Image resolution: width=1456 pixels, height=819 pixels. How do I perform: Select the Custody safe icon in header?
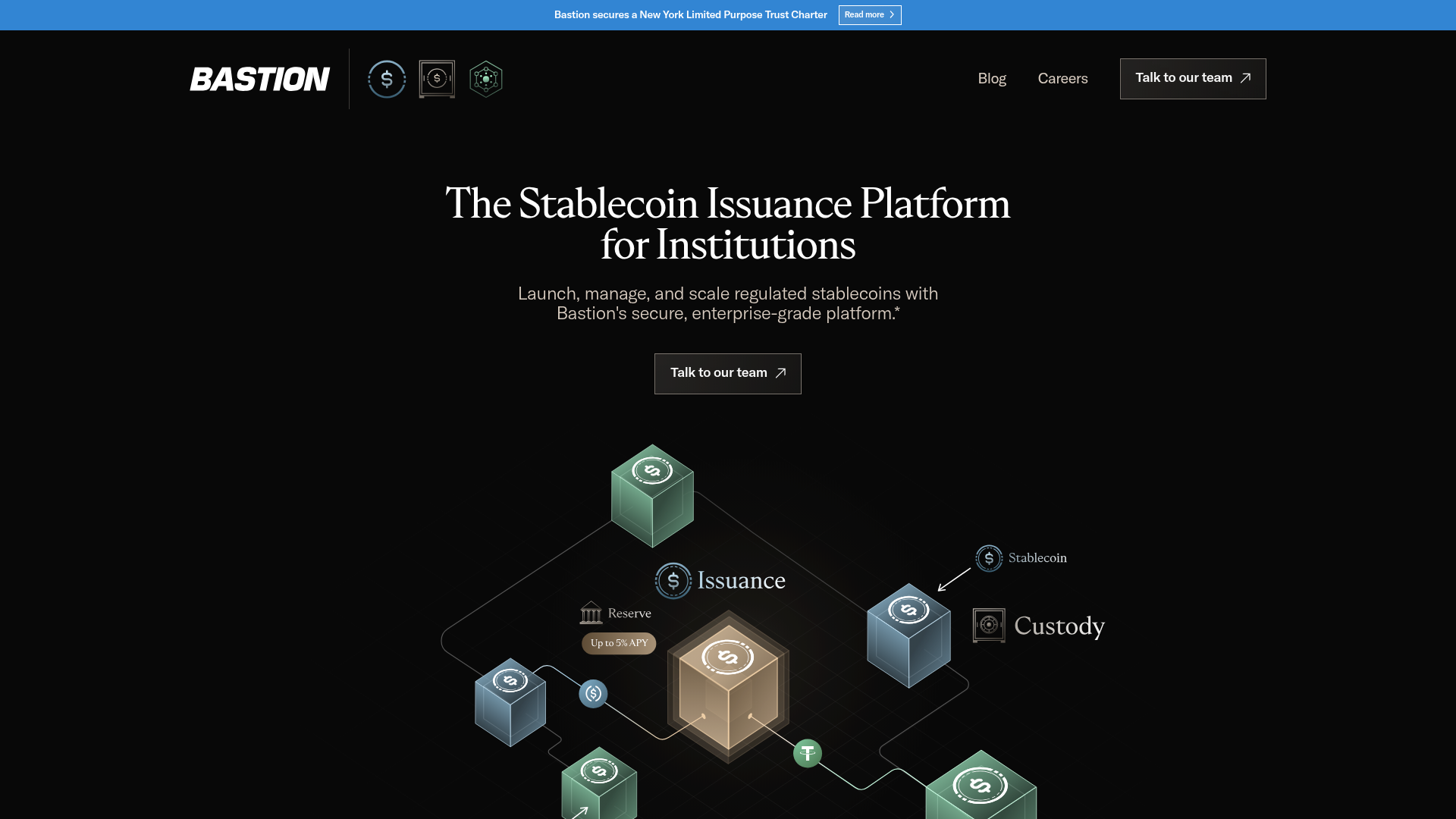tap(437, 79)
